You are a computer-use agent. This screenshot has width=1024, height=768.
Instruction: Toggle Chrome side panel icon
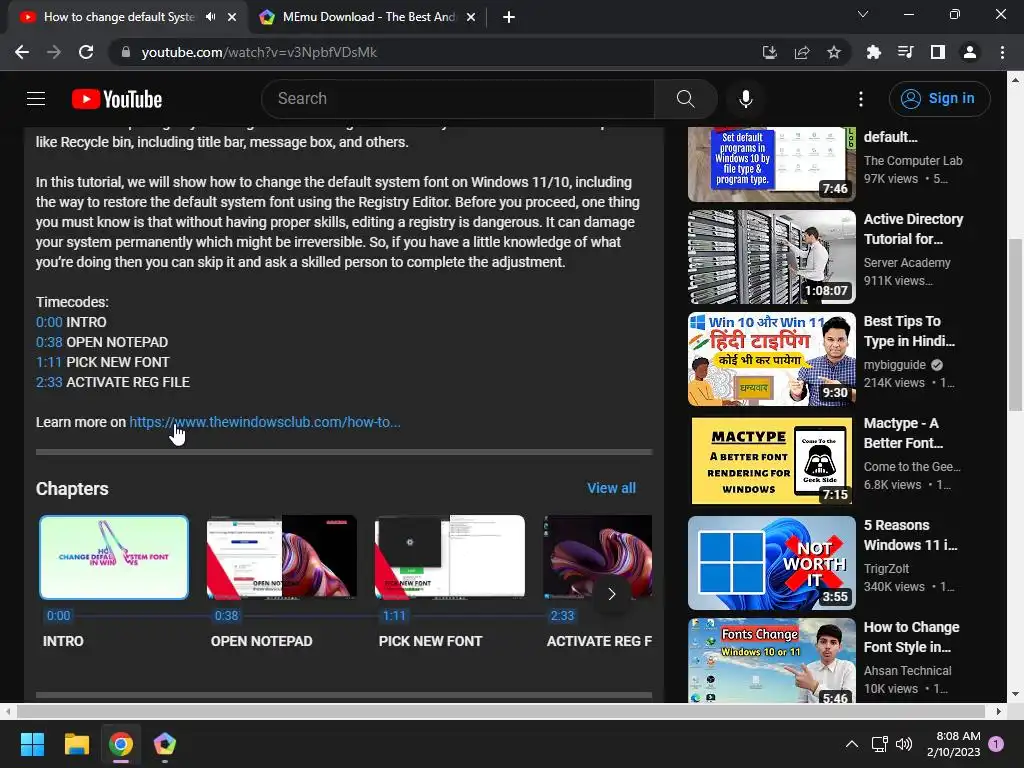938,52
